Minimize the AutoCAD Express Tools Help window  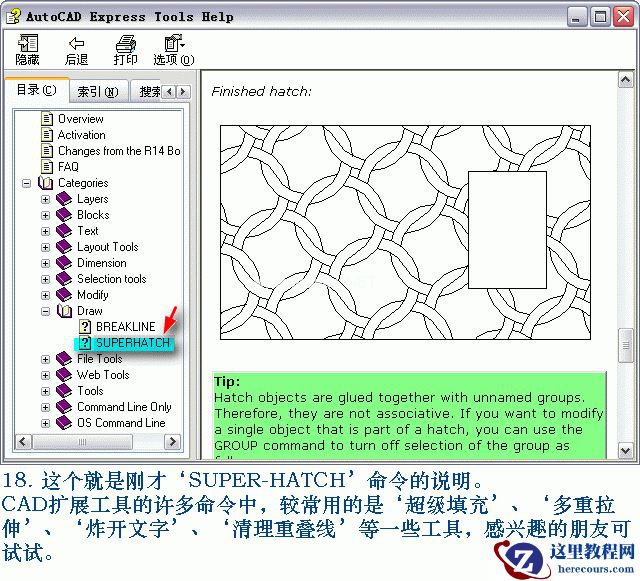click(576, 17)
